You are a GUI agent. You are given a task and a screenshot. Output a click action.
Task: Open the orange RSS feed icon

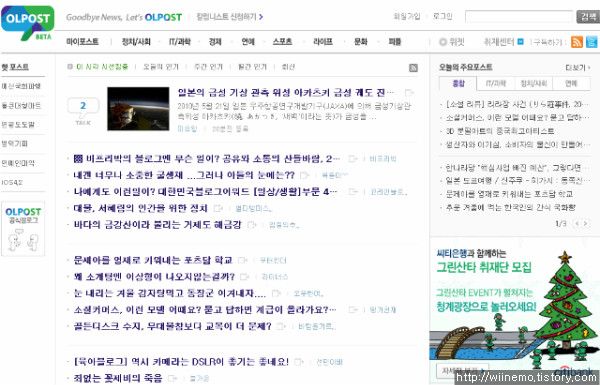[x=577, y=42]
